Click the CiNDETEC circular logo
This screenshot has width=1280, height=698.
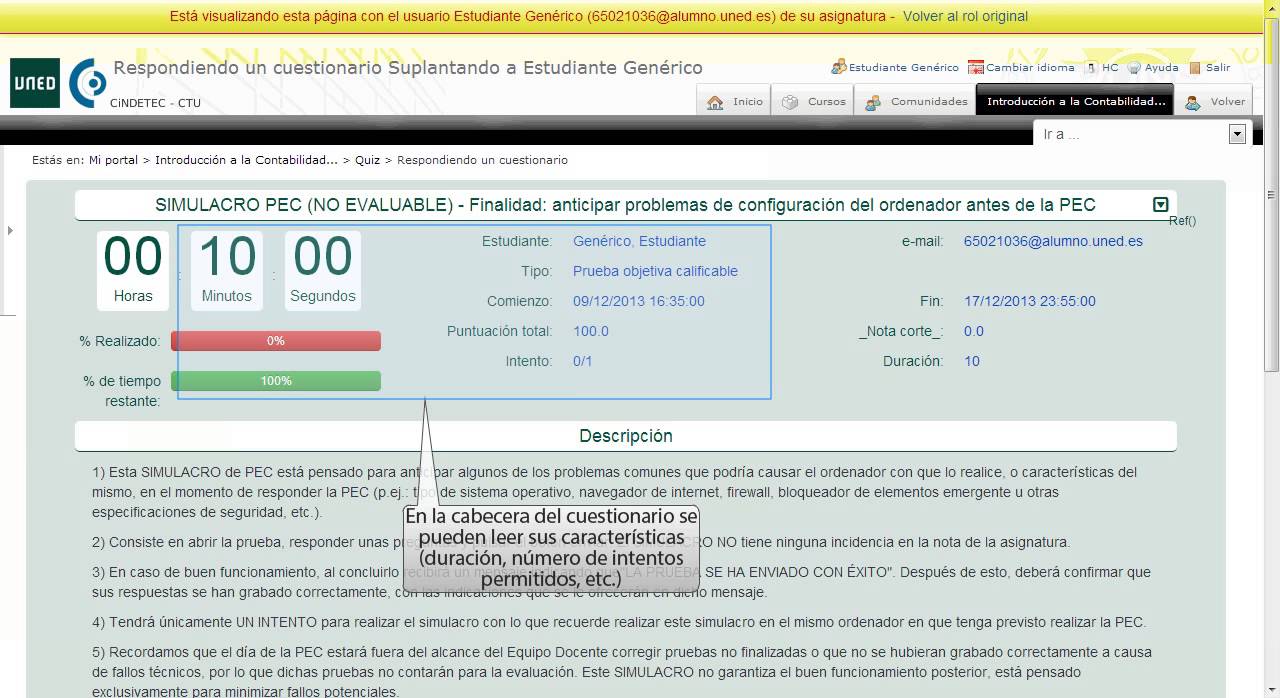coord(88,83)
